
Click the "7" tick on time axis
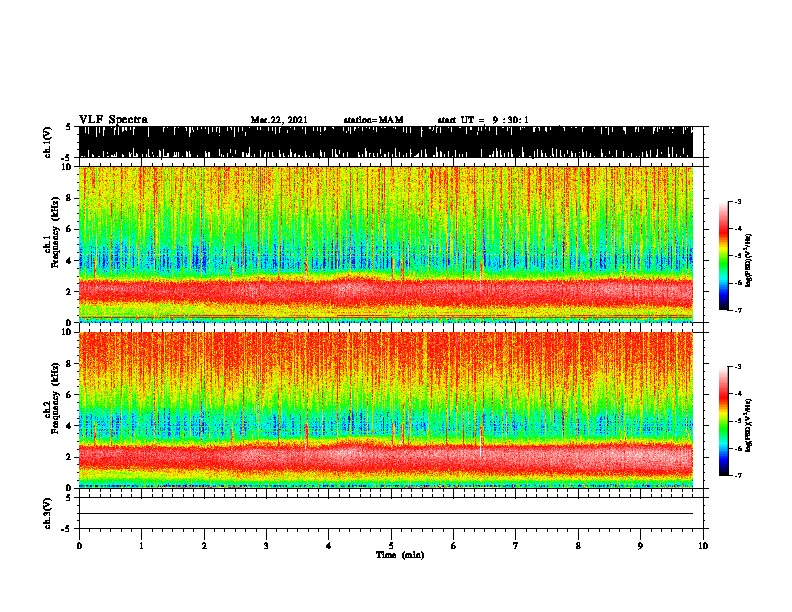[x=516, y=546]
